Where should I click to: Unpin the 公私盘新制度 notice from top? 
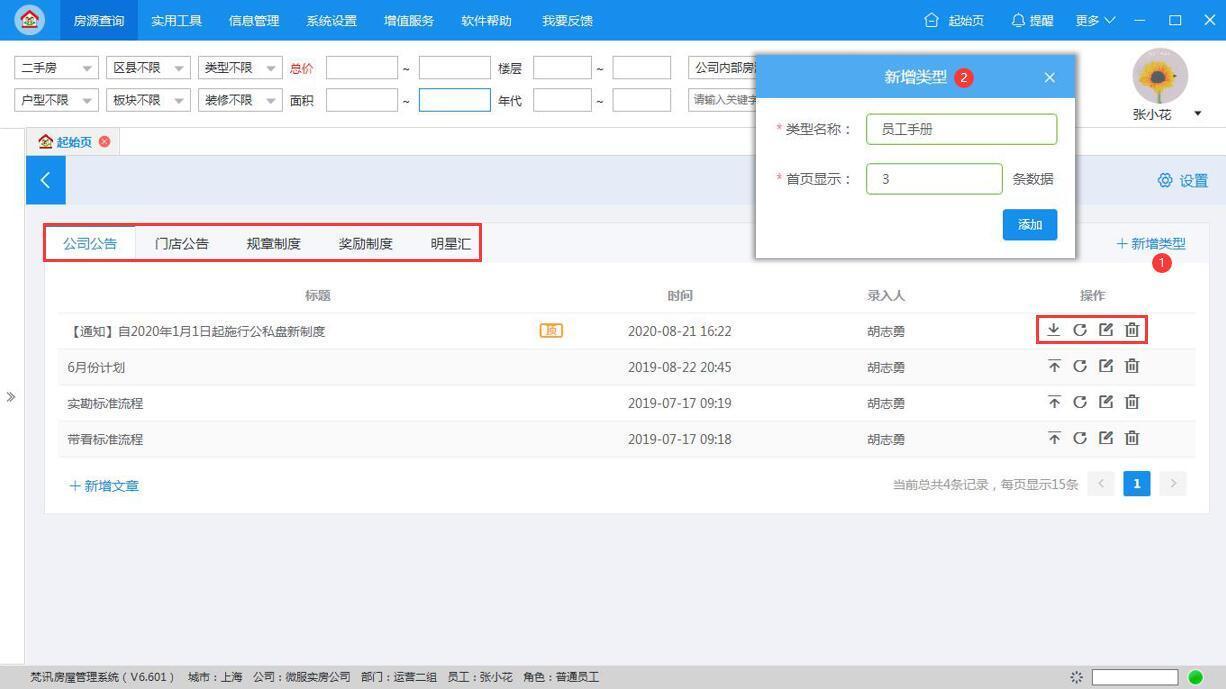1054,330
